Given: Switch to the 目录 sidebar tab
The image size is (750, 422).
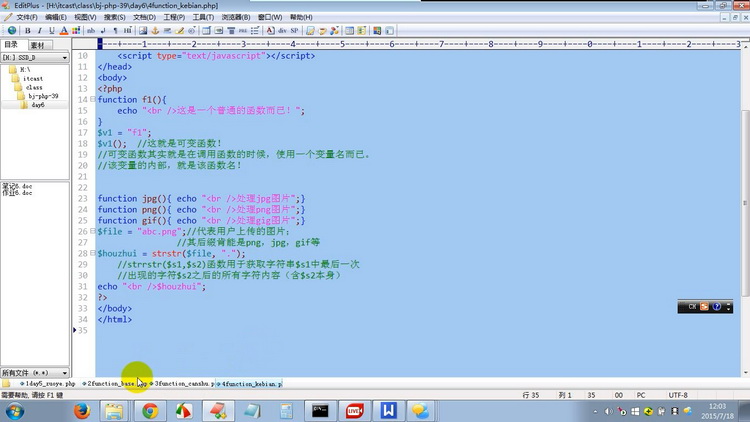Looking at the screenshot, I should click(x=11, y=44).
